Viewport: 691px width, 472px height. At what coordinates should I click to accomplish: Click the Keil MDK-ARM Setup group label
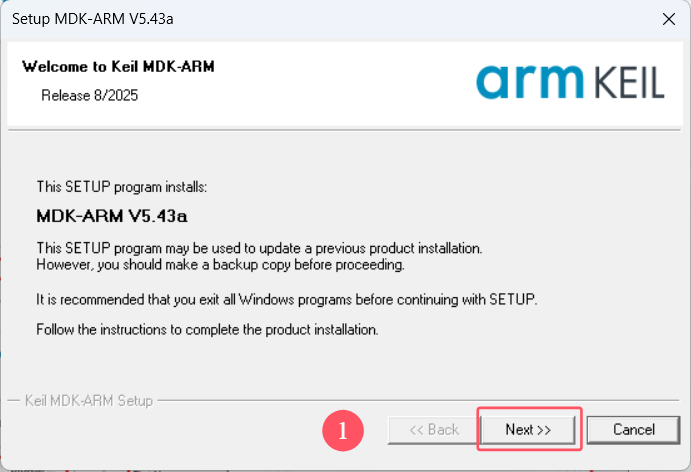89,401
